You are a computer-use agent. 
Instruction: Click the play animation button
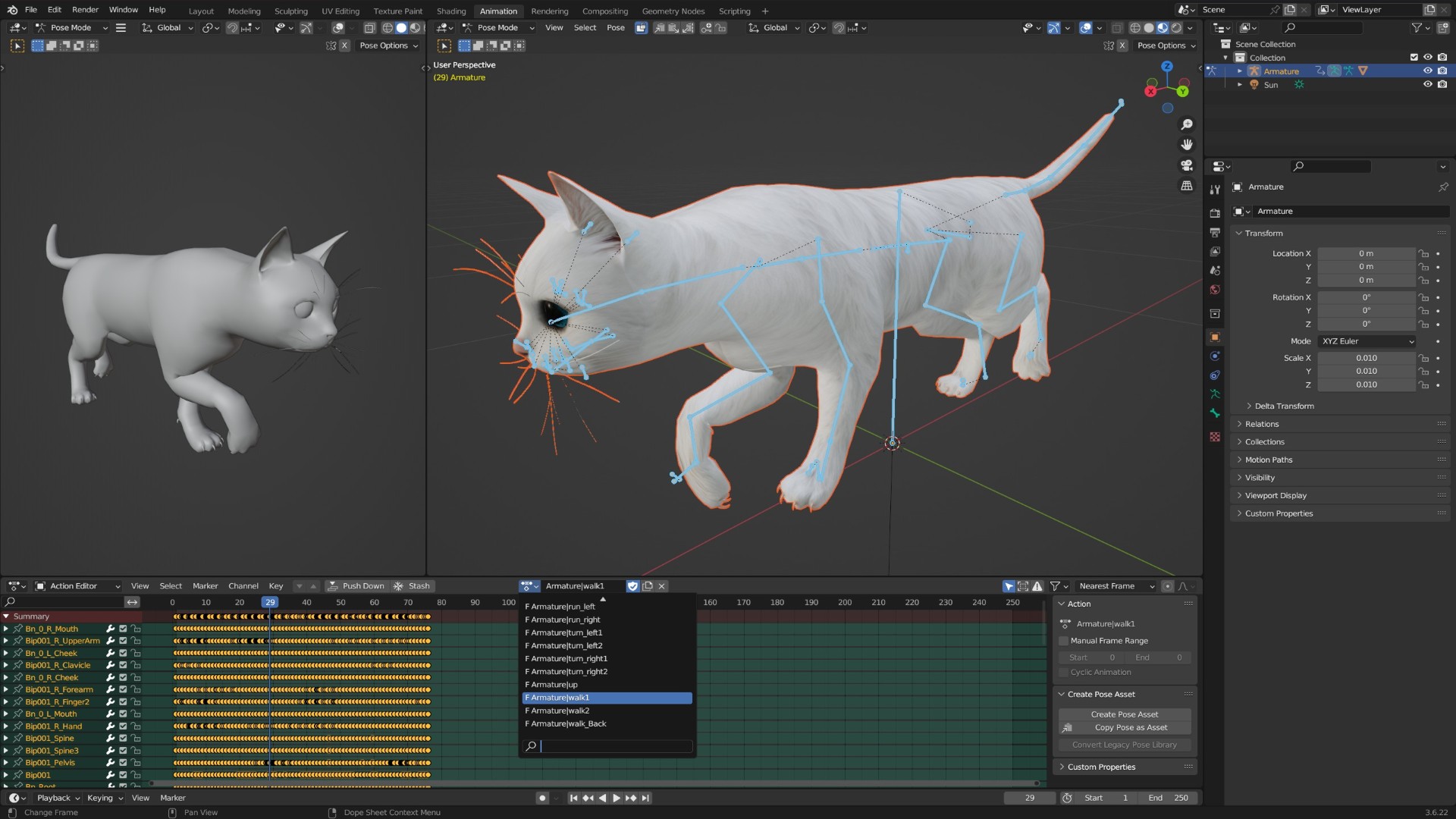(x=617, y=798)
